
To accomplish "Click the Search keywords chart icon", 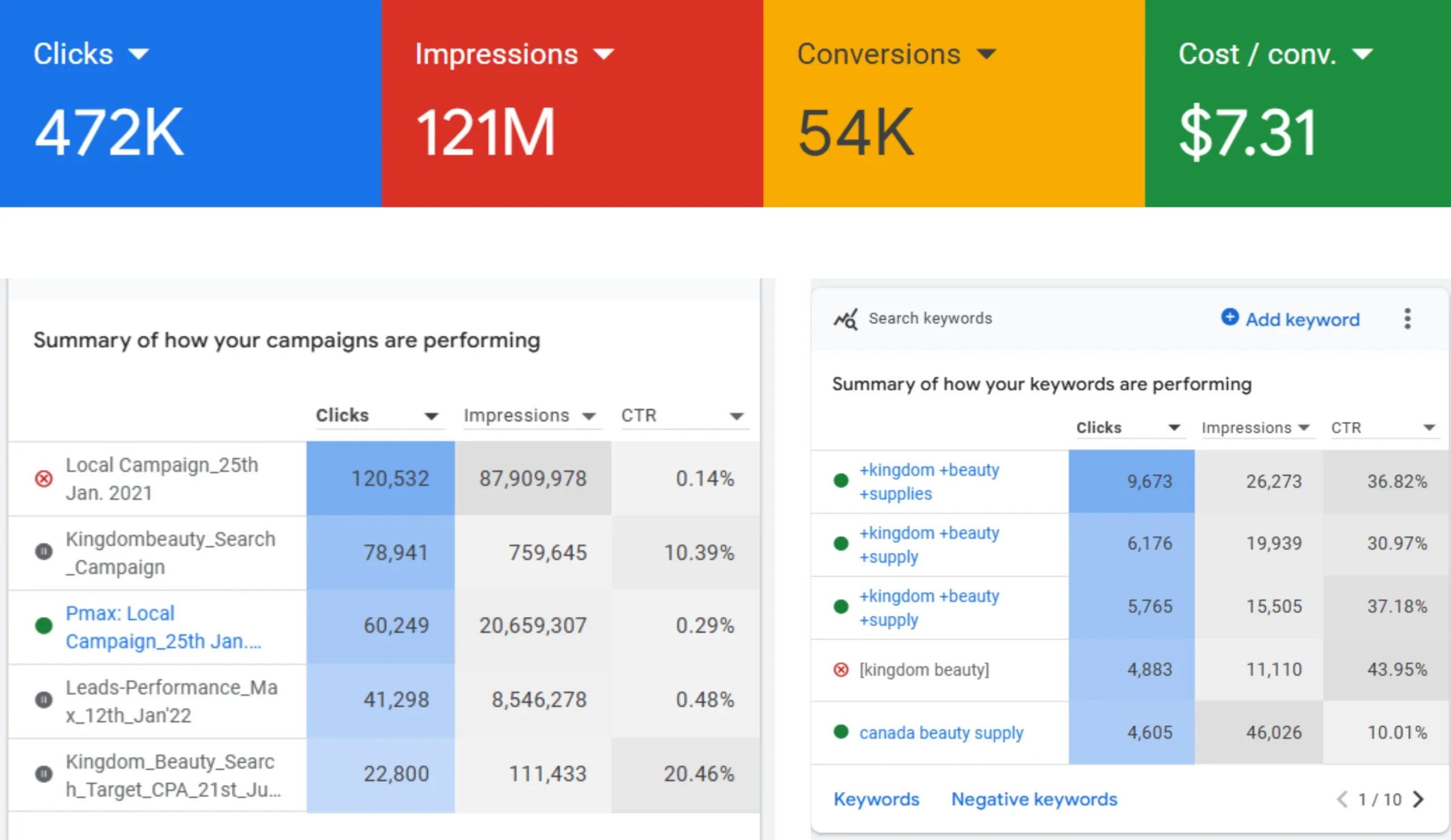I will tap(845, 319).
